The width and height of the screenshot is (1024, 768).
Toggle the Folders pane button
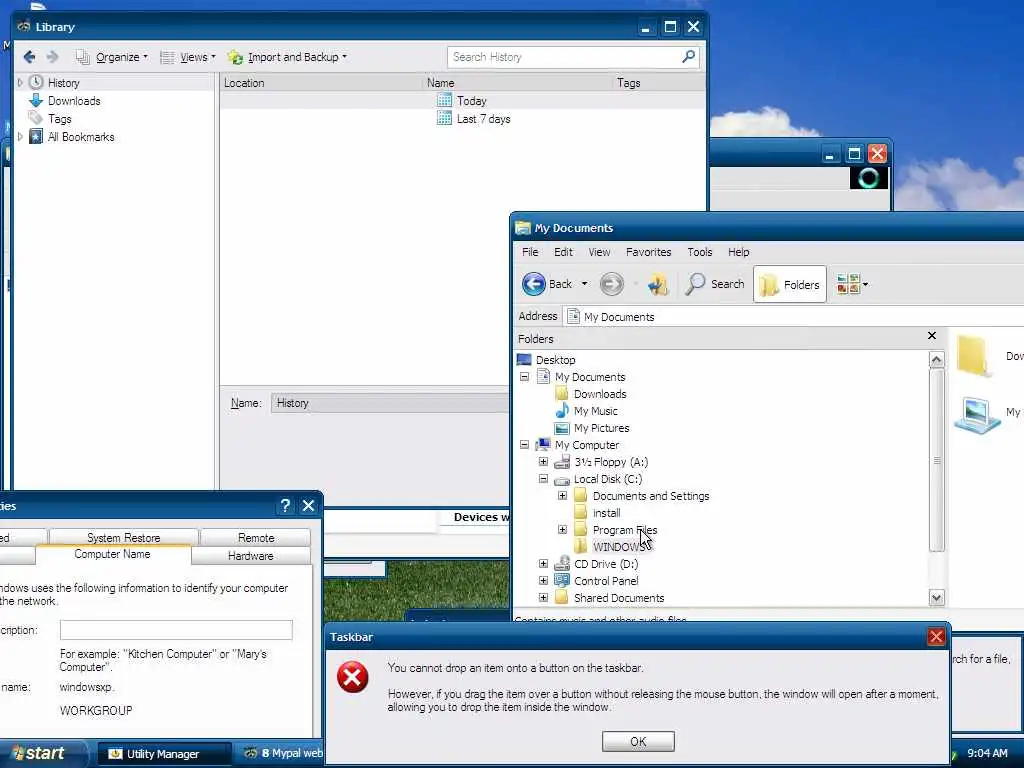790,284
